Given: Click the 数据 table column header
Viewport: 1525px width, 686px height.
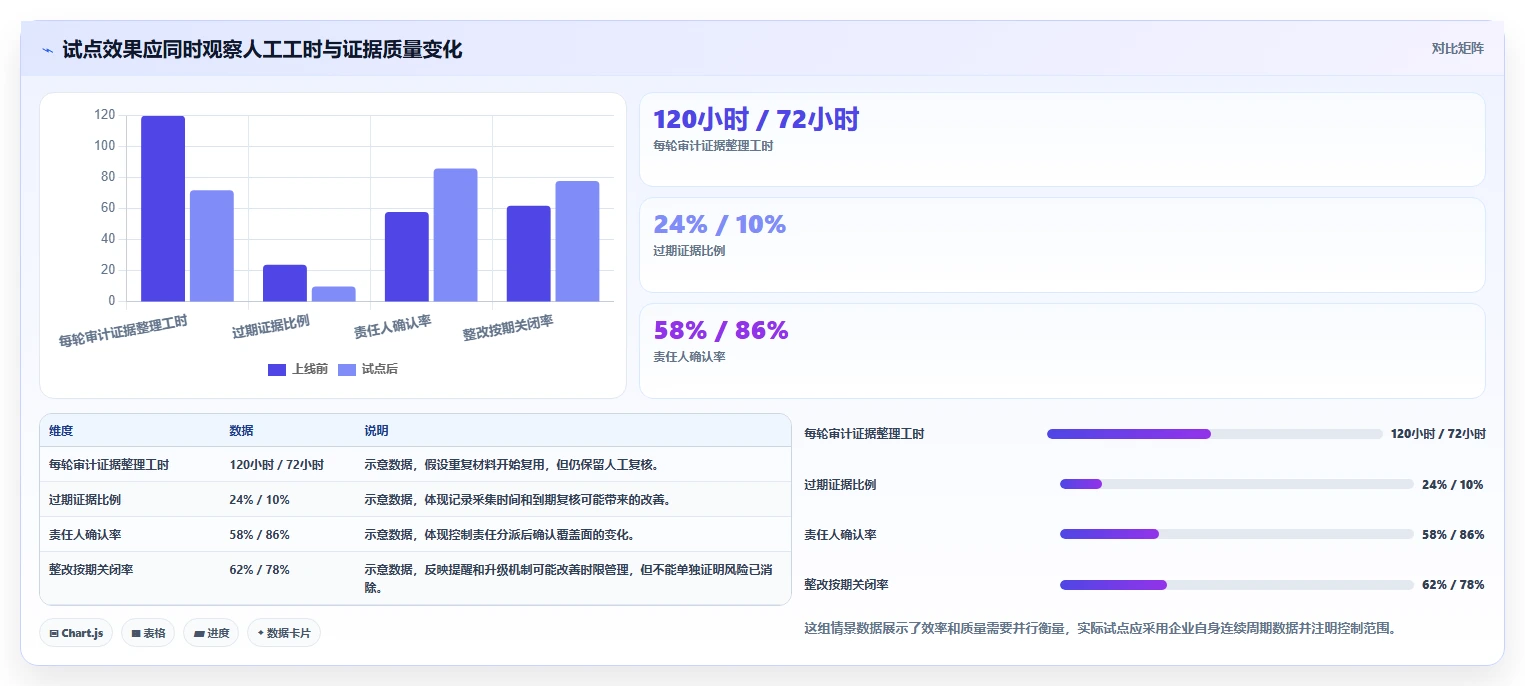Looking at the screenshot, I should 241,431.
